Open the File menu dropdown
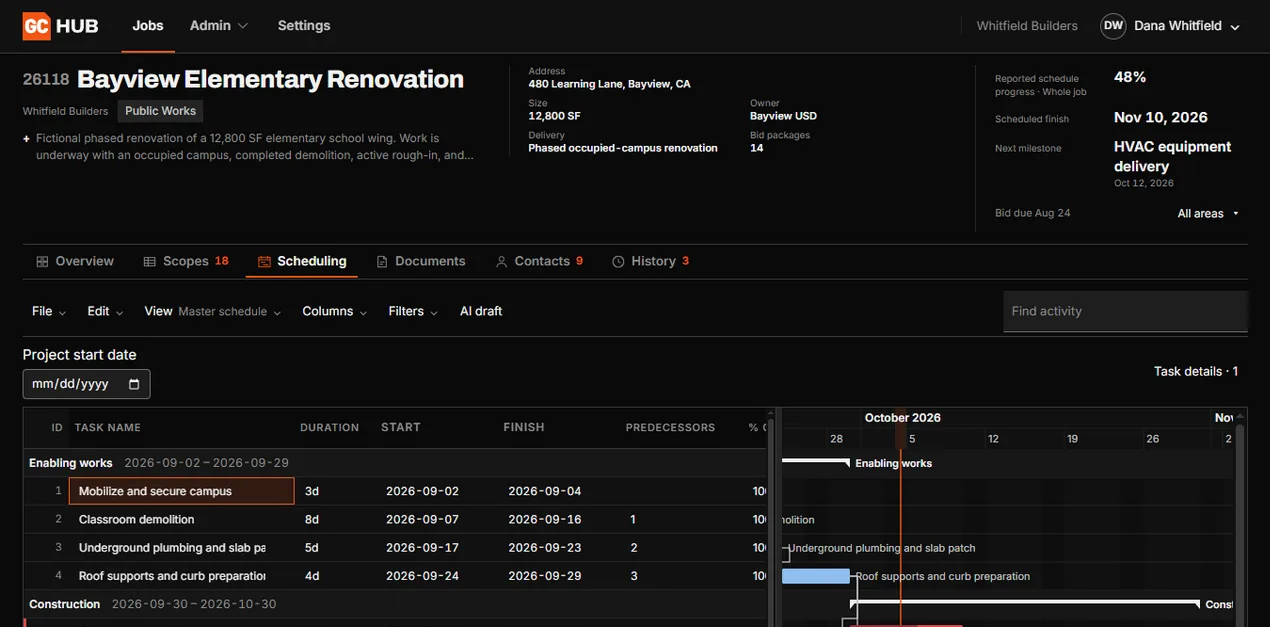The width and height of the screenshot is (1270, 627). pyautogui.click(x=49, y=311)
